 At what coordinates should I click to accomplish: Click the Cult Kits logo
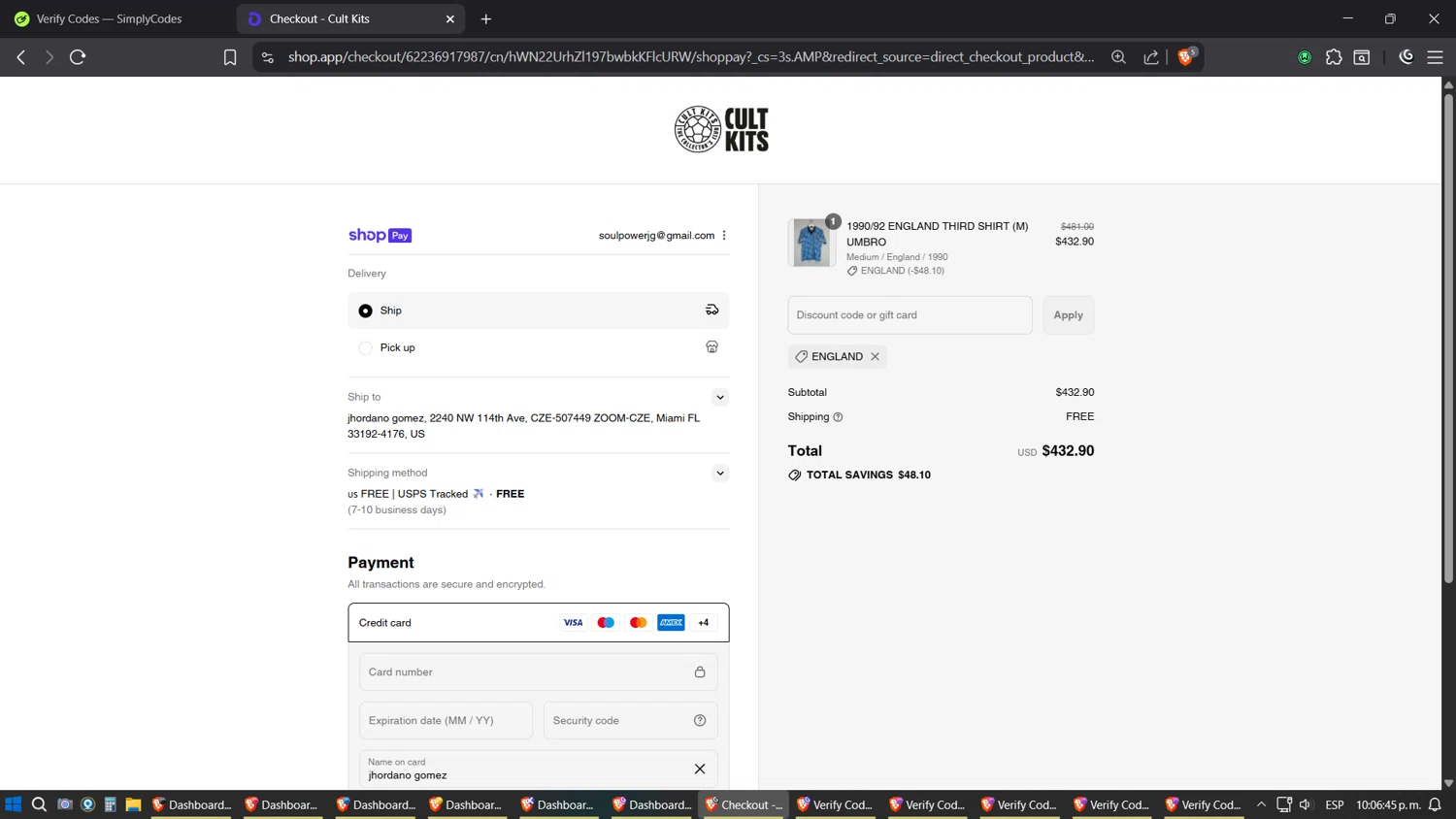(721, 129)
